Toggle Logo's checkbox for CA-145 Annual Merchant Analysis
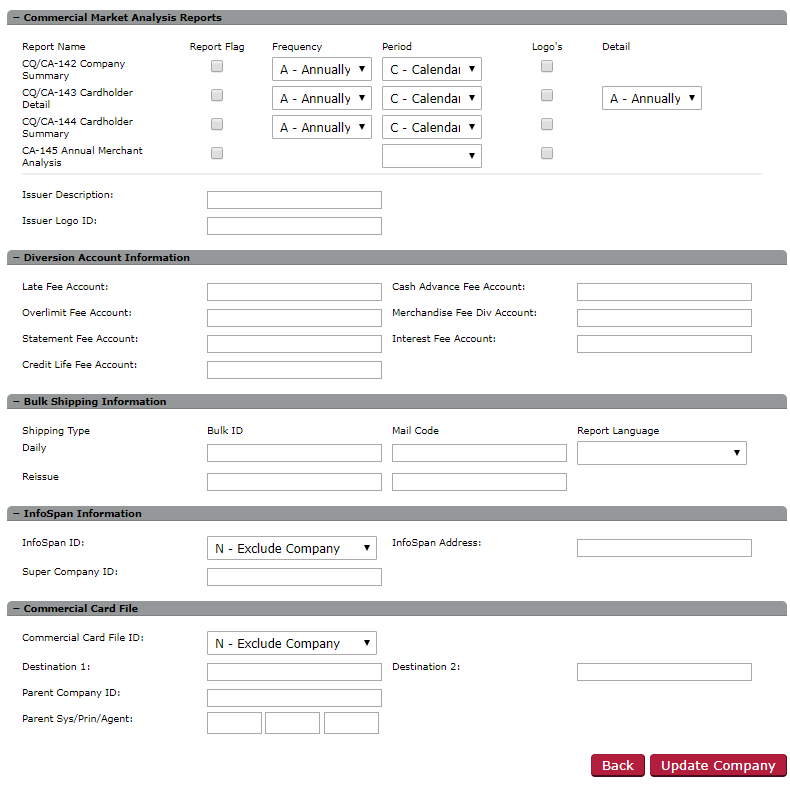The width and height of the screenshot is (790, 786). (547, 153)
